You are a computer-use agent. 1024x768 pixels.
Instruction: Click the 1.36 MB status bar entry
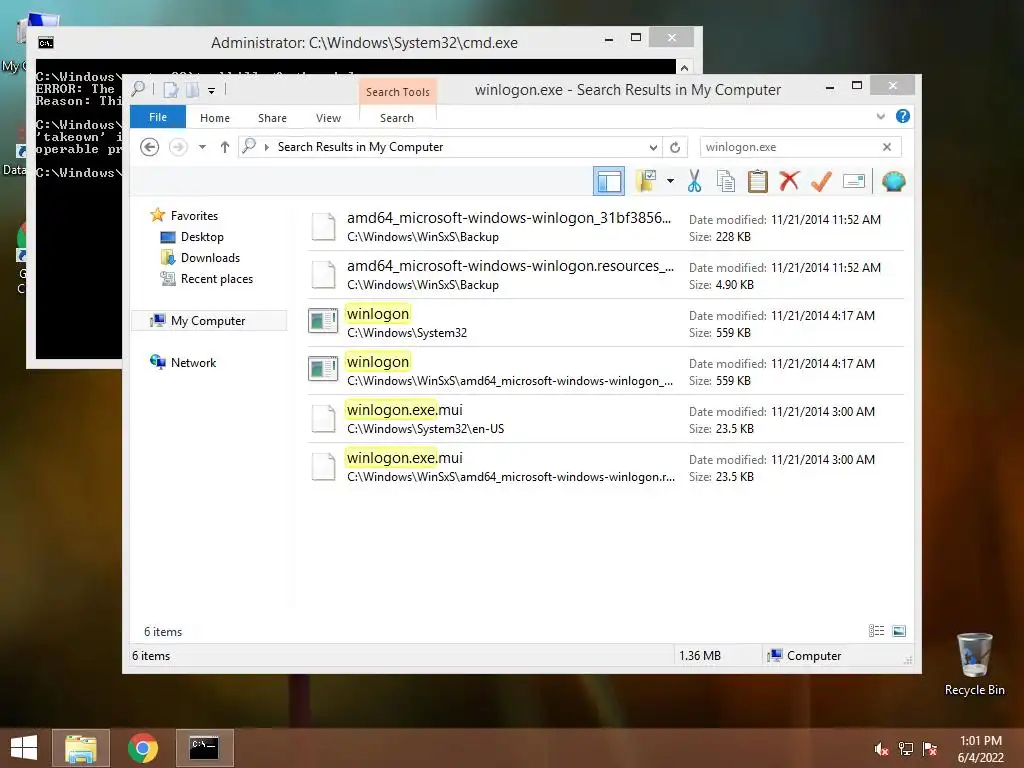coord(700,656)
